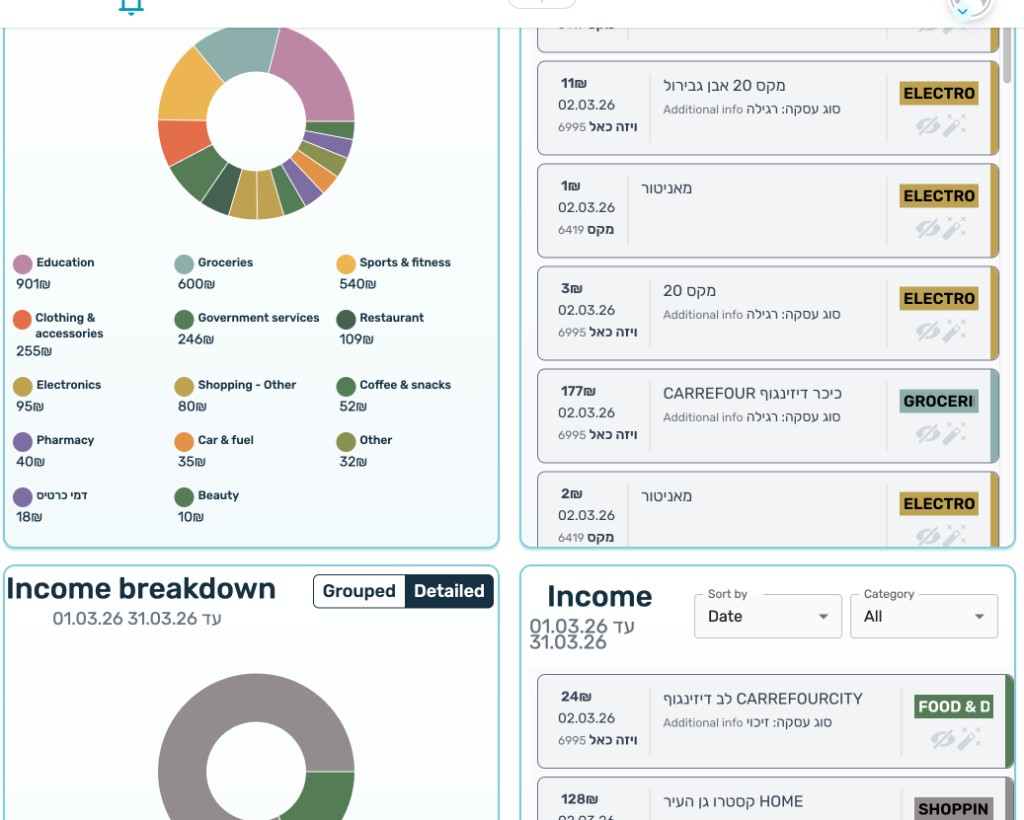Viewport: 1024px width, 820px height.
Task: Switch income breakdown to Grouped view
Action: tap(359, 591)
